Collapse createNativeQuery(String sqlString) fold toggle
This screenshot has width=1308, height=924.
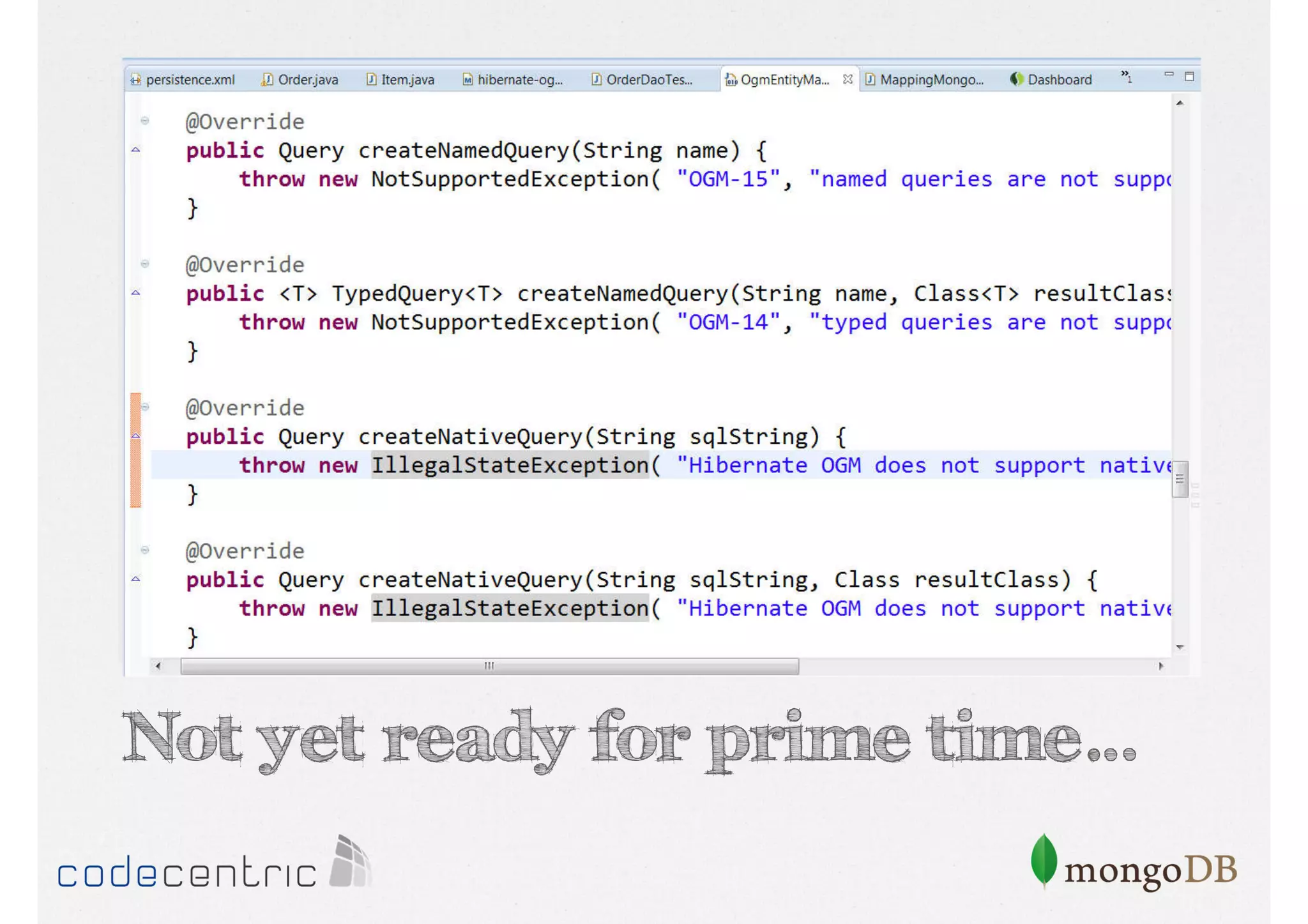(145, 406)
